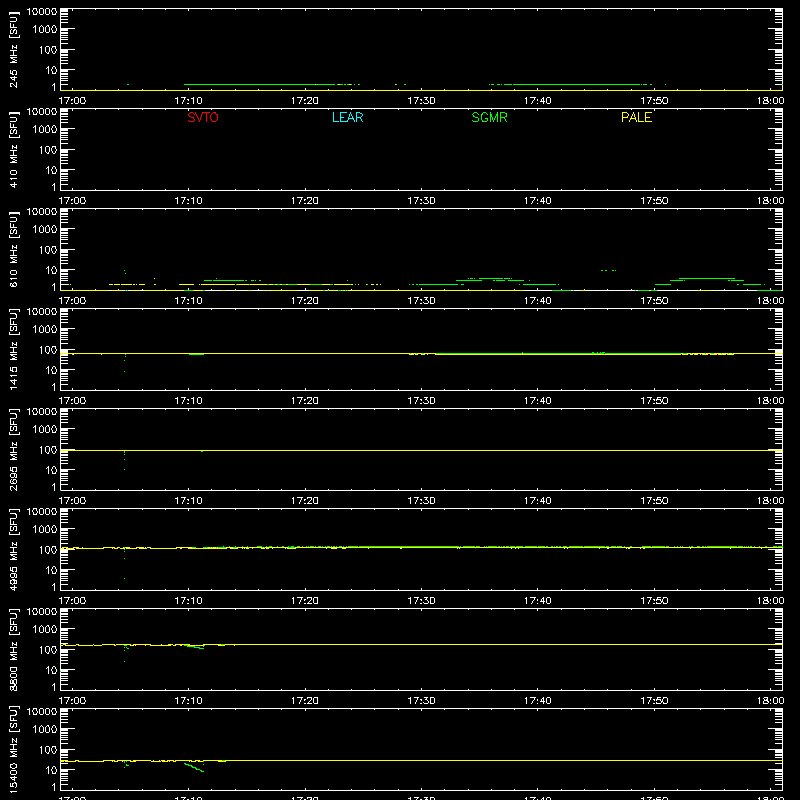Click the 10 tick label of 15400 MHz panel
Image resolution: width=800 pixels, height=800 pixels.
pos(51,770)
